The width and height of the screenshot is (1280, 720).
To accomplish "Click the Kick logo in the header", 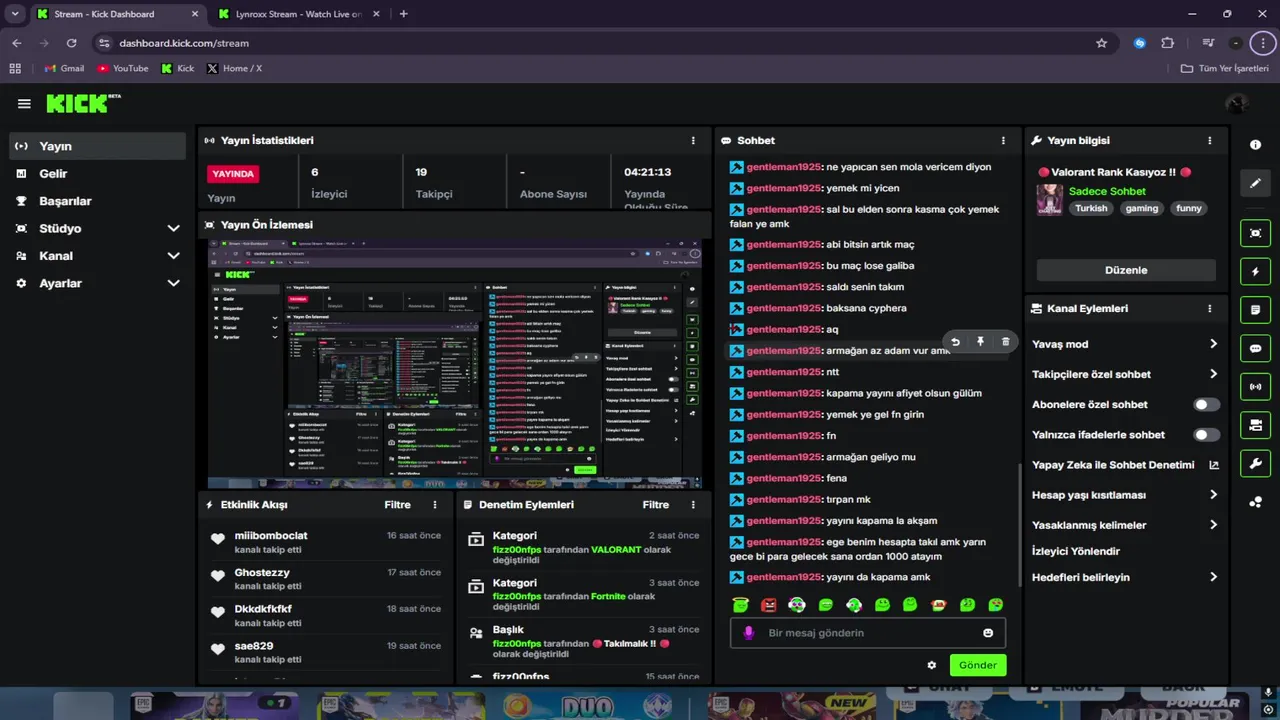I will [x=83, y=104].
